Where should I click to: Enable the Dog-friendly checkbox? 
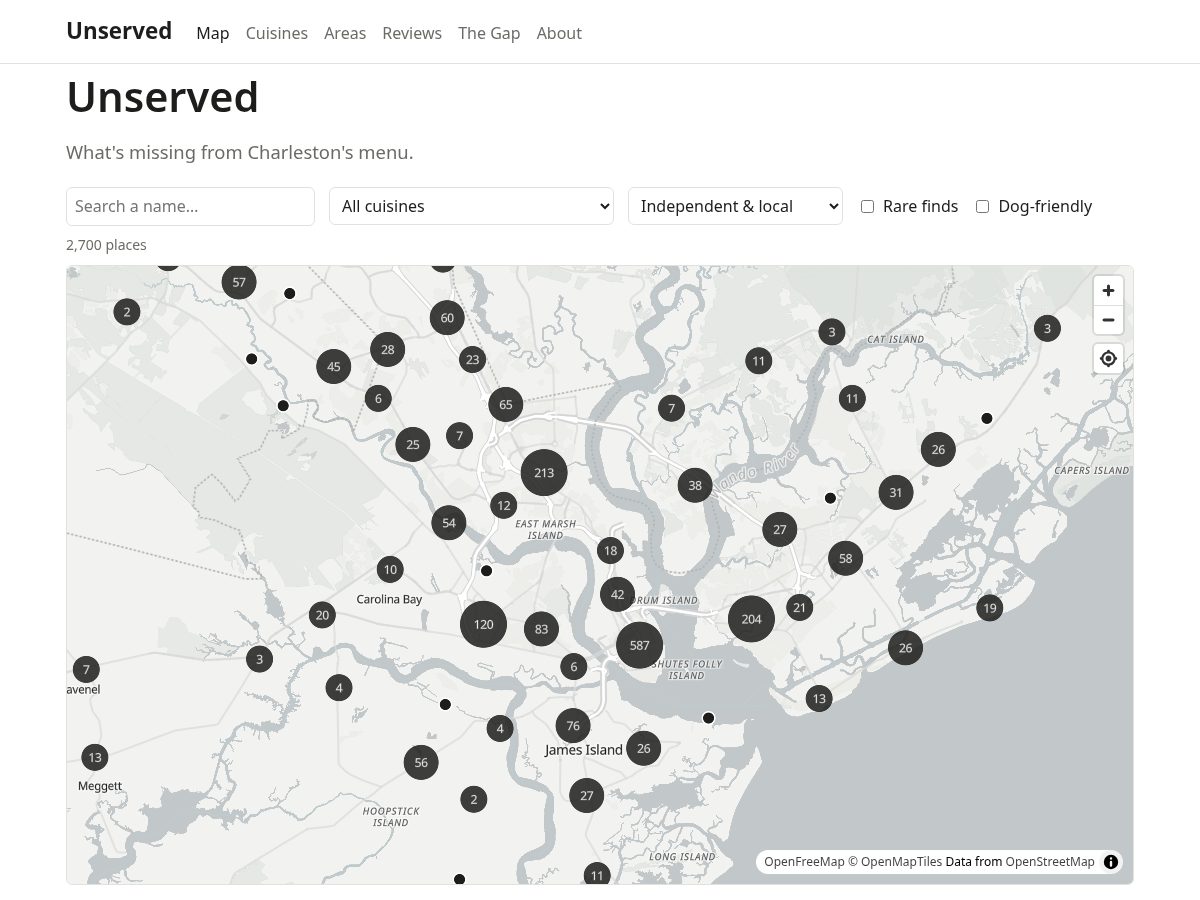[982, 206]
